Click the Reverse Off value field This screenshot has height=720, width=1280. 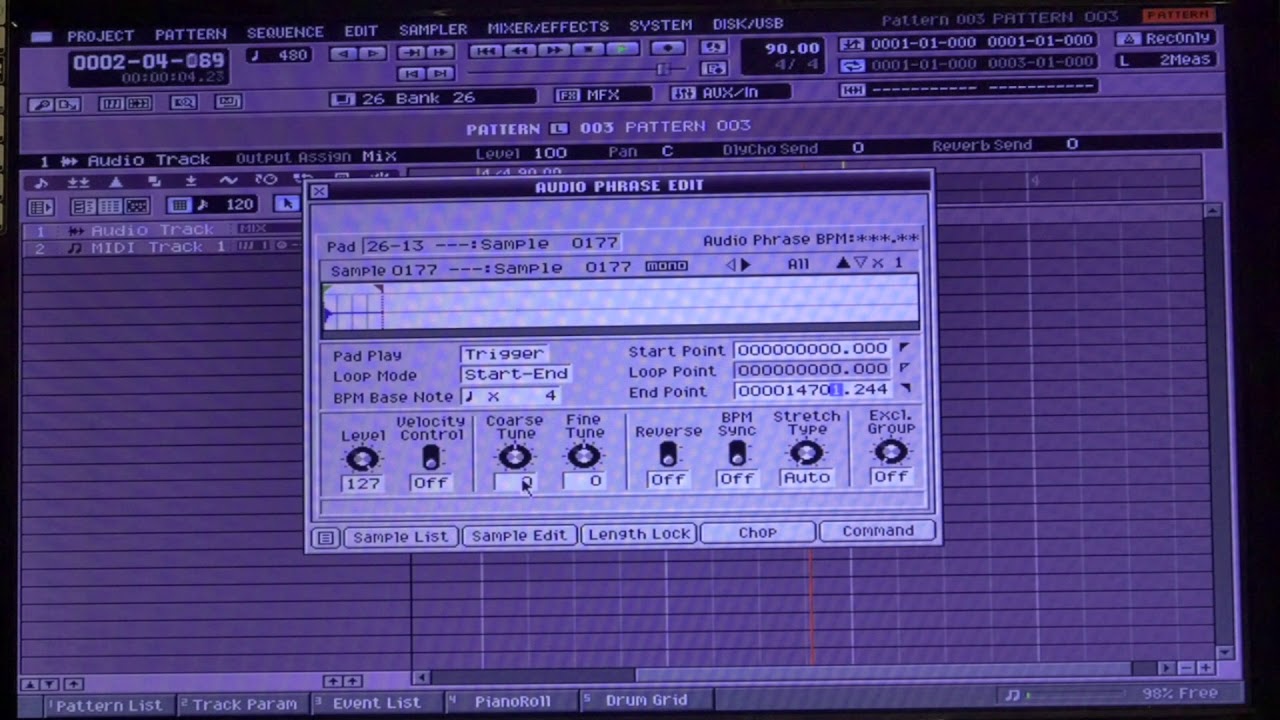click(668, 479)
